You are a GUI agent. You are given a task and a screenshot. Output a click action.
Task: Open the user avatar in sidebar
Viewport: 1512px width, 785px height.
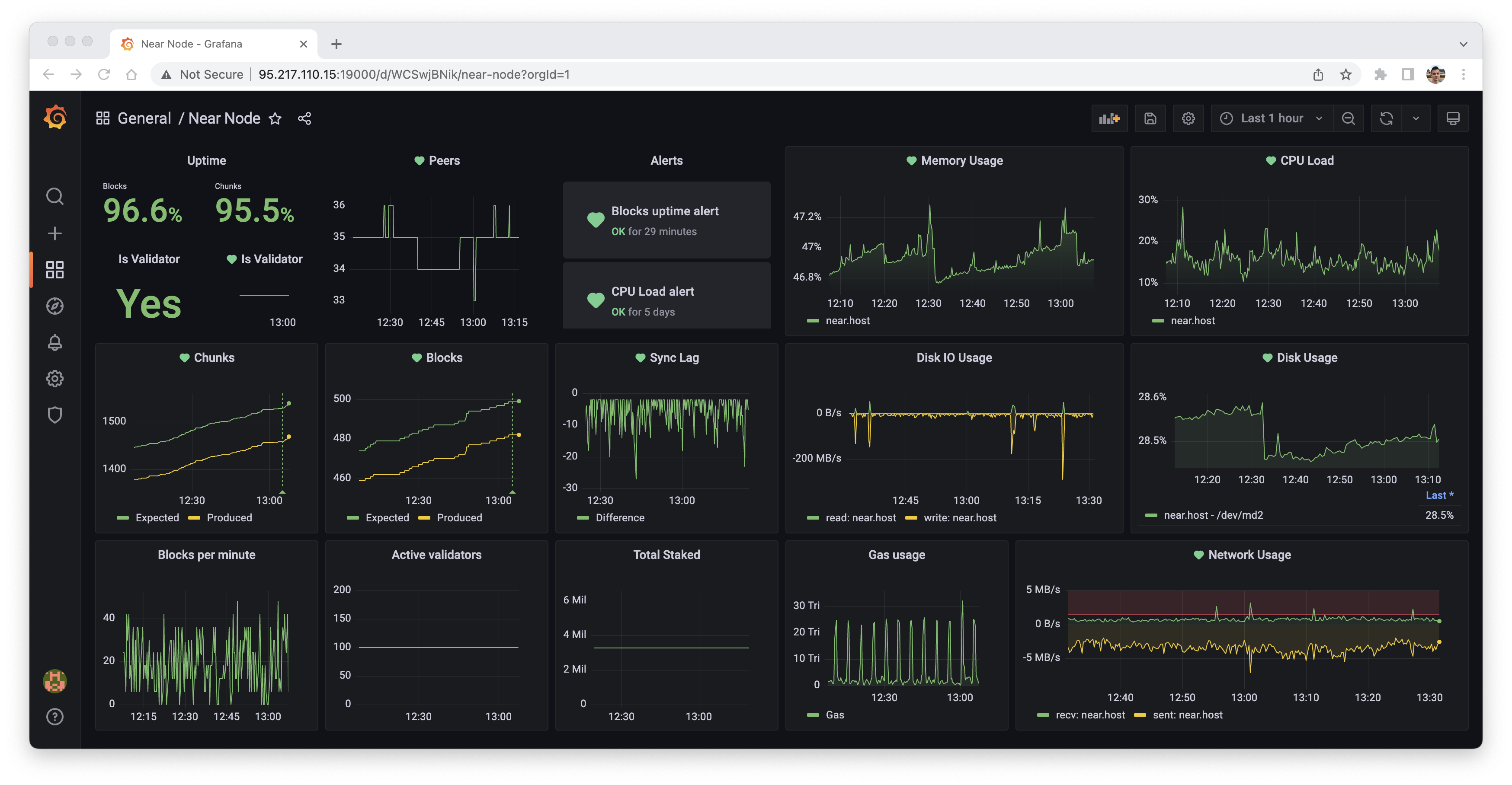tap(54, 681)
